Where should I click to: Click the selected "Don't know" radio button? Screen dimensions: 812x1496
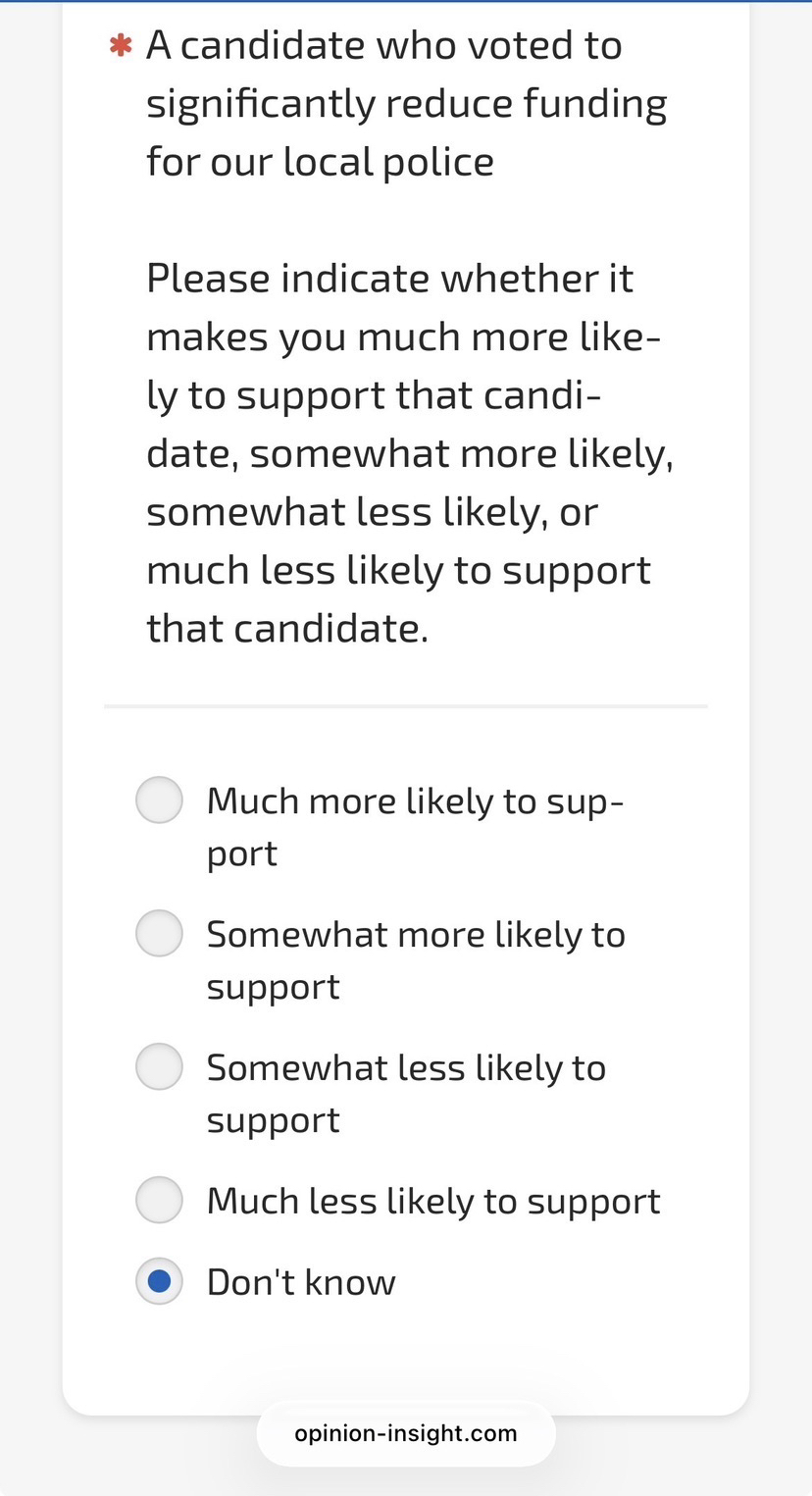point(159,1281)
